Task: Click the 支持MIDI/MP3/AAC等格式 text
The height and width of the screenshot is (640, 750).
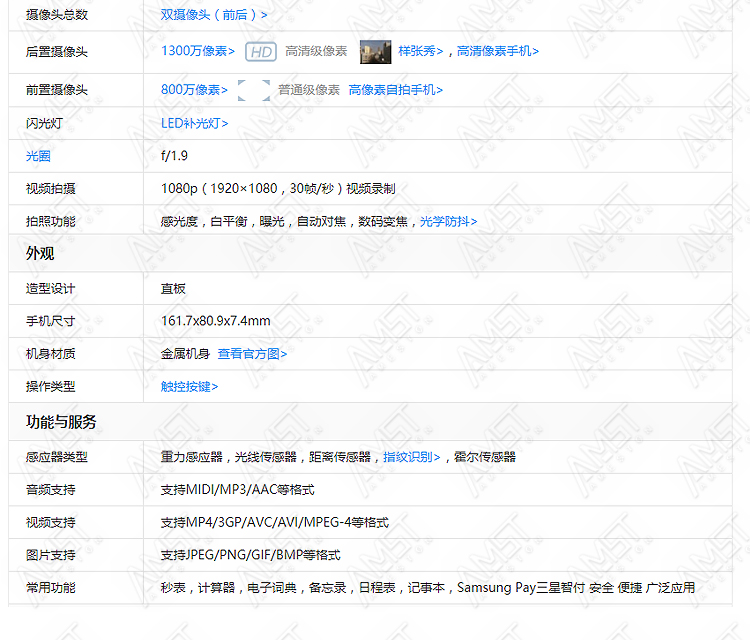Action: pos(238,490)
